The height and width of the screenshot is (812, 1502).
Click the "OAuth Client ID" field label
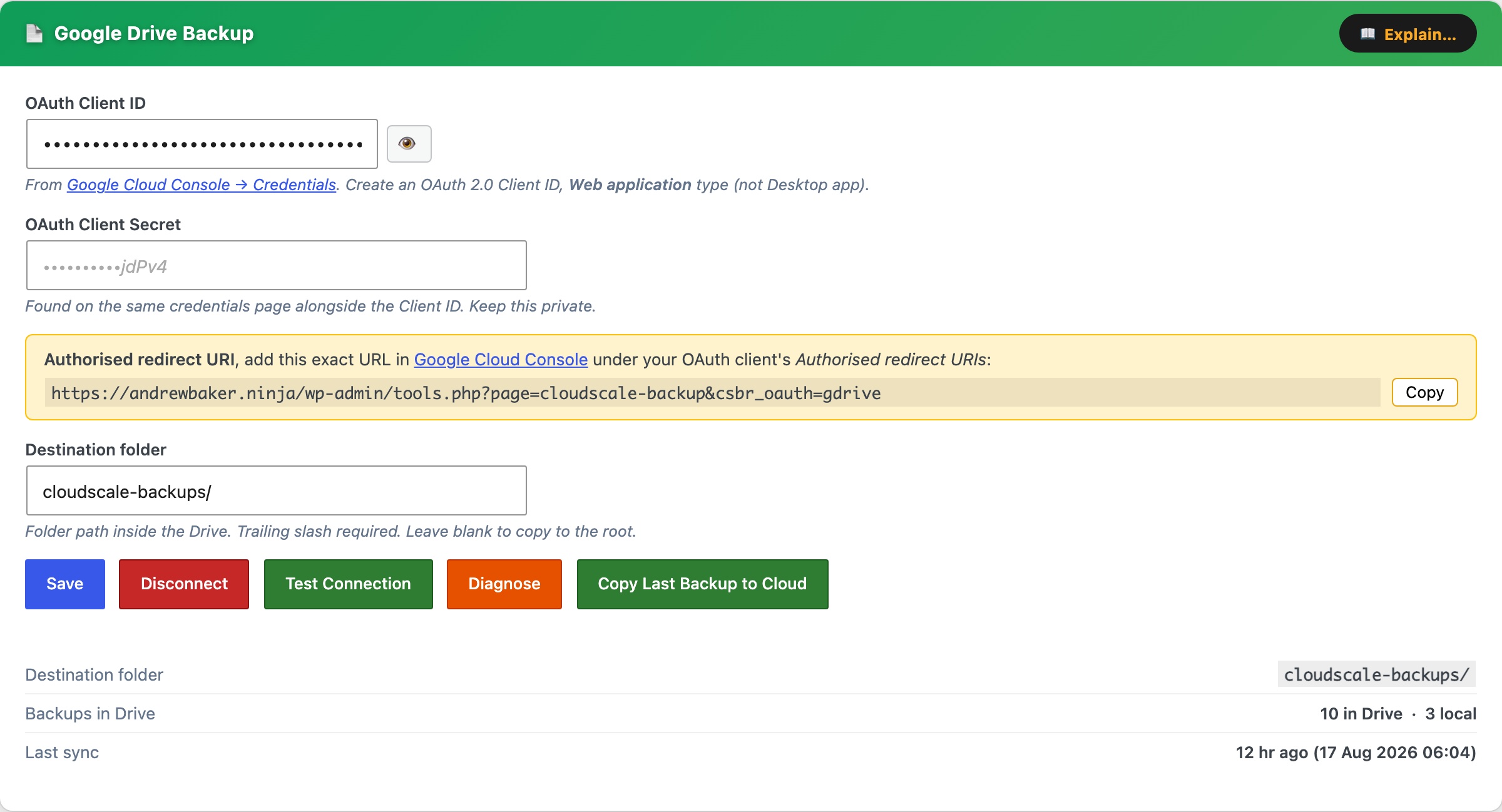pyautogui.click(x=85, y=103)
